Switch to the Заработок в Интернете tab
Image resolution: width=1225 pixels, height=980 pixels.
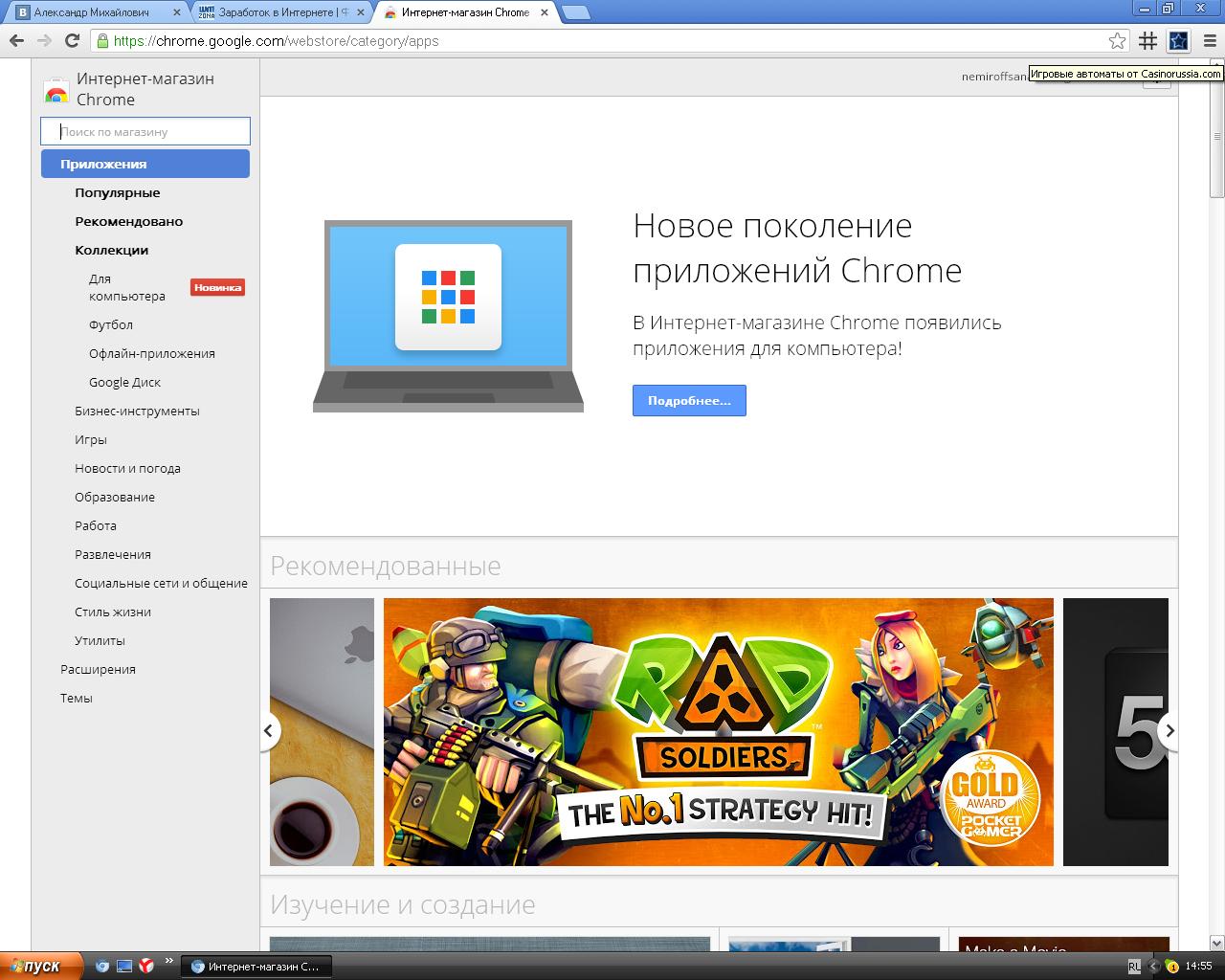click(x=278, y=12)
